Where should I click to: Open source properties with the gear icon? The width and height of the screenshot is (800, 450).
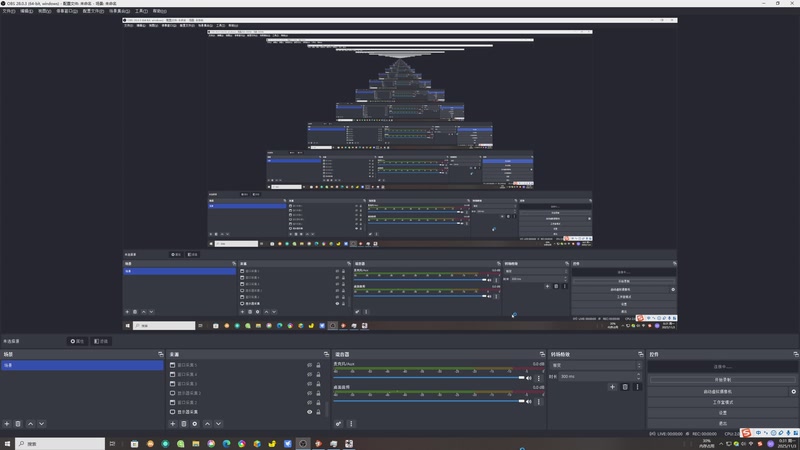(x=195, y=423)
